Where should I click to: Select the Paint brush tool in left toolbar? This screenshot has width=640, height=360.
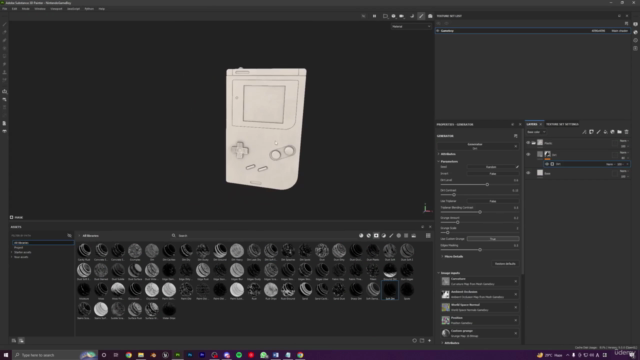tap(4, 24)
